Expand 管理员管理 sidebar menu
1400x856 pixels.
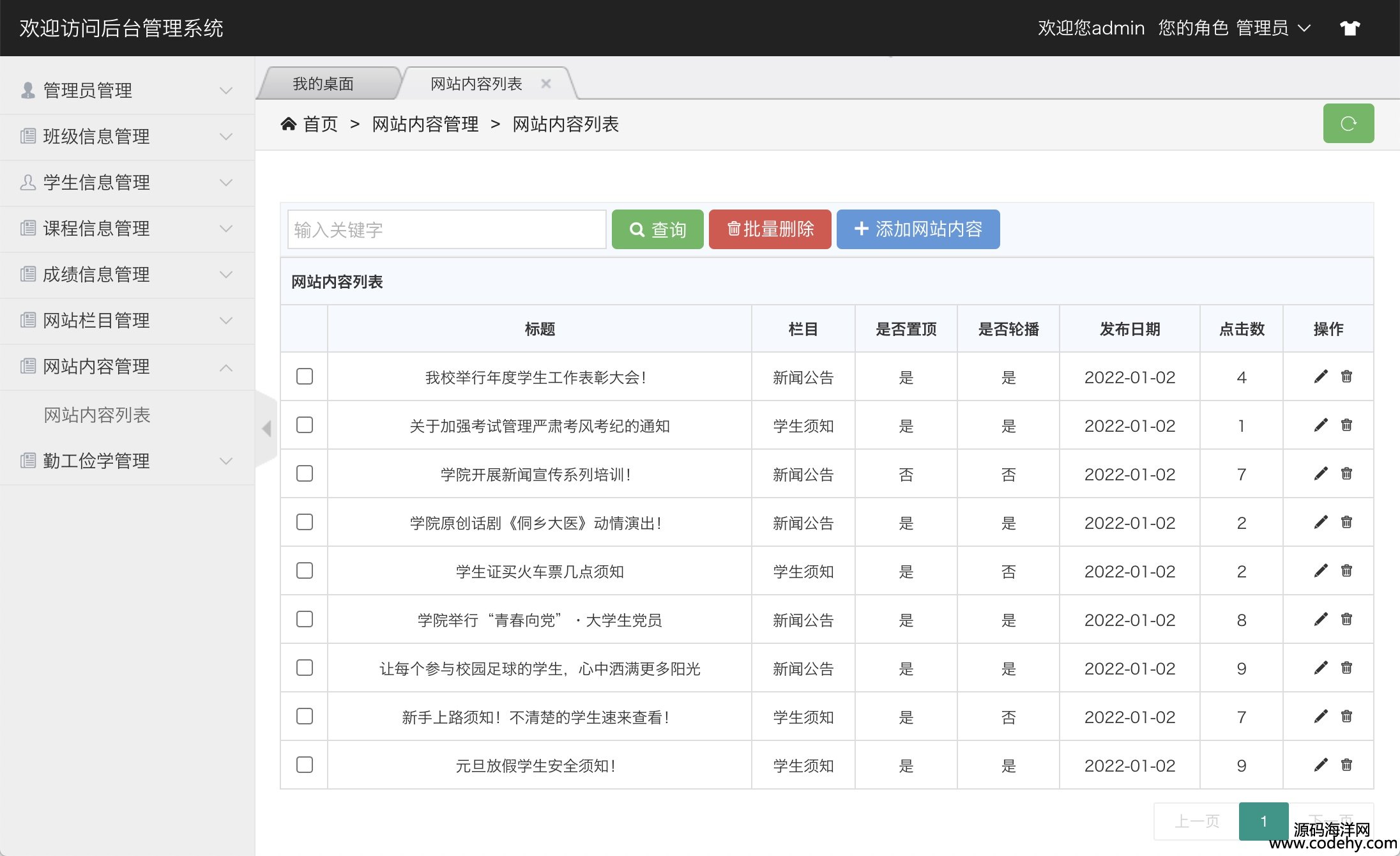127,91
